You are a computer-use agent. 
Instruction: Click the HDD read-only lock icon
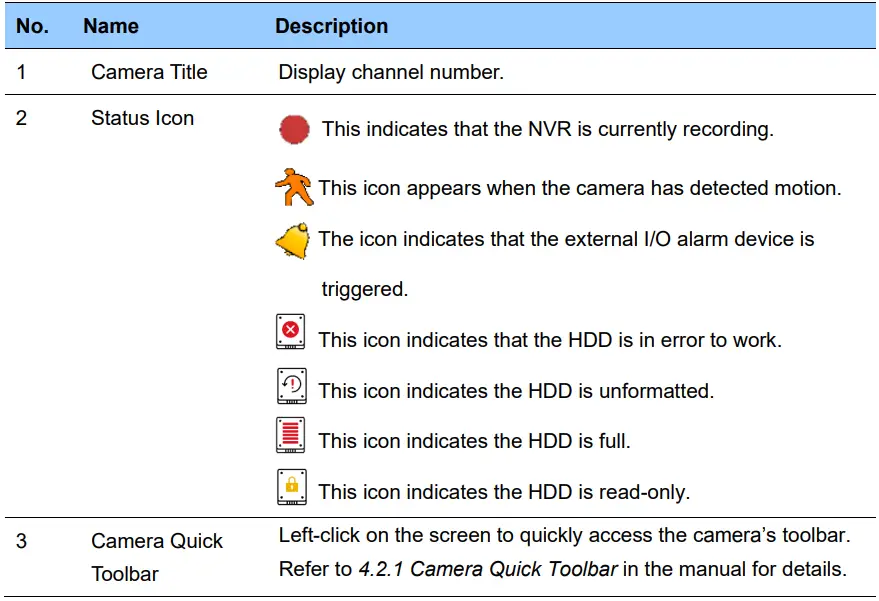(x=291, y=486)
